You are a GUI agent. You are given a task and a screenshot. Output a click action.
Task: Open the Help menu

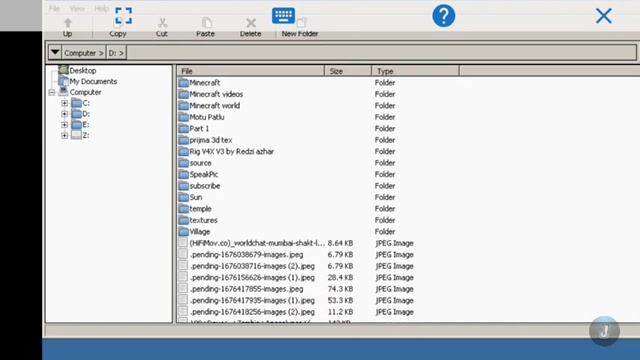[101, 9]
